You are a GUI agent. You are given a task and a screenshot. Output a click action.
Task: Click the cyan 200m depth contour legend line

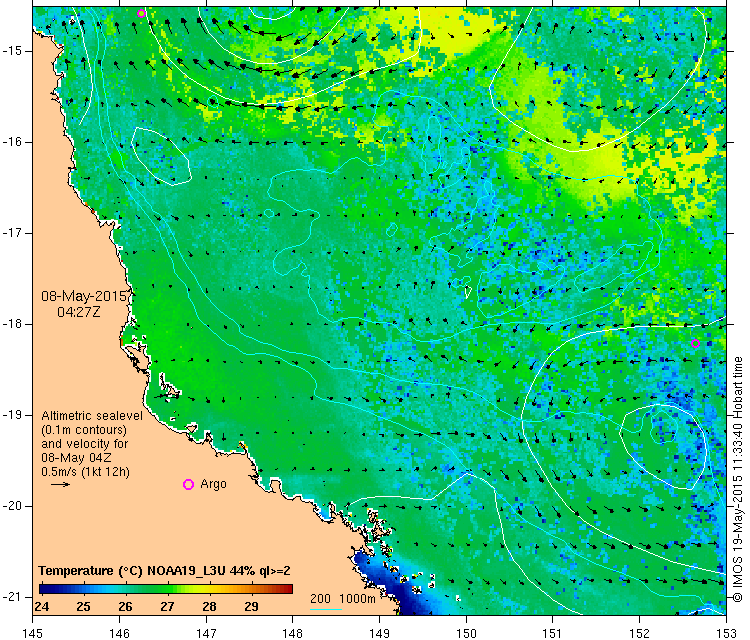pos(326,609)
